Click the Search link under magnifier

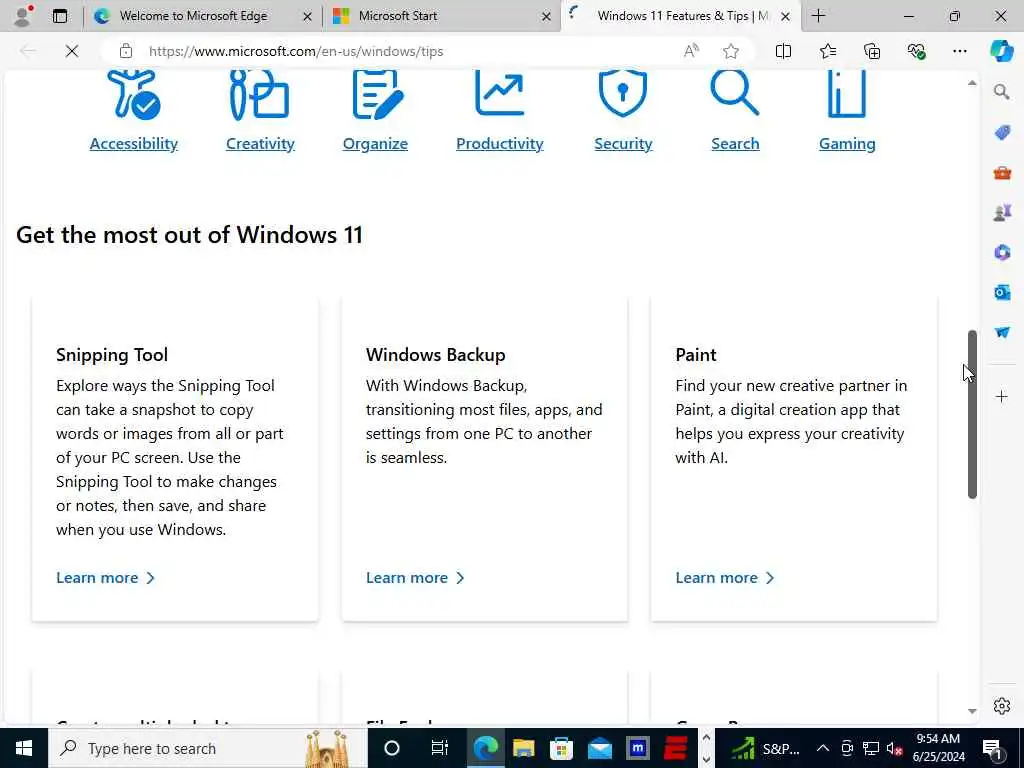735,144
